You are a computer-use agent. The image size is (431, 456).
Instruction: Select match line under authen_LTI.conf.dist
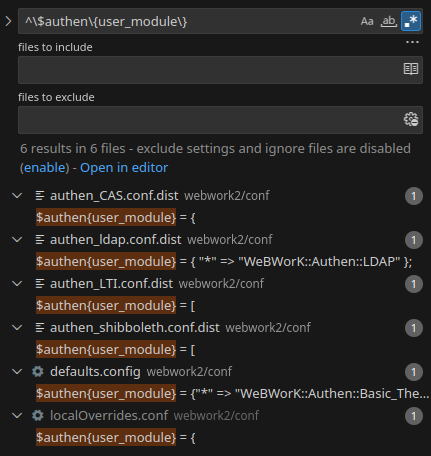tap(116, 306)
